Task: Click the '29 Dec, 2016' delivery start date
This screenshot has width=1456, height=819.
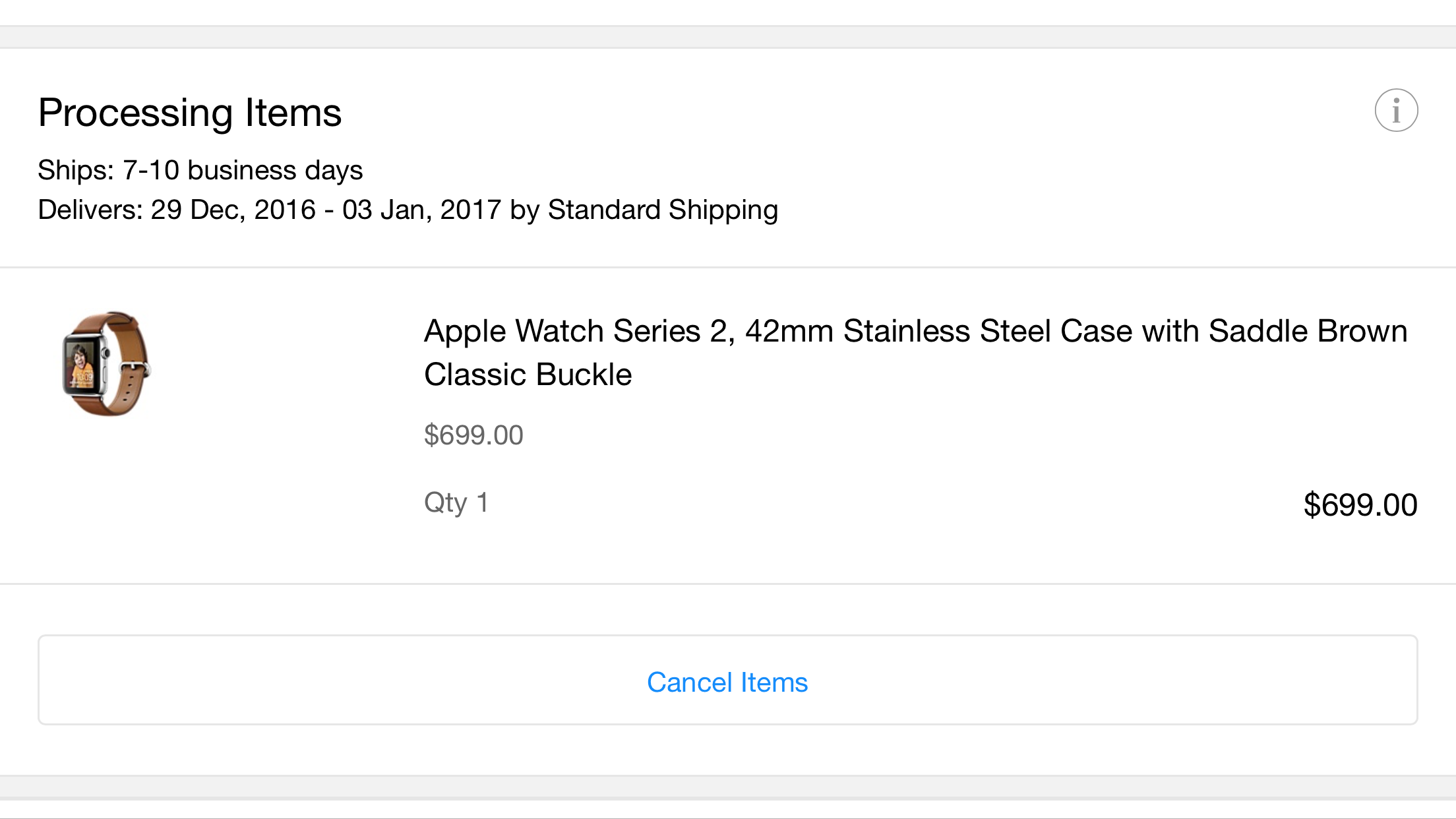Action: [x=233, y=210]
